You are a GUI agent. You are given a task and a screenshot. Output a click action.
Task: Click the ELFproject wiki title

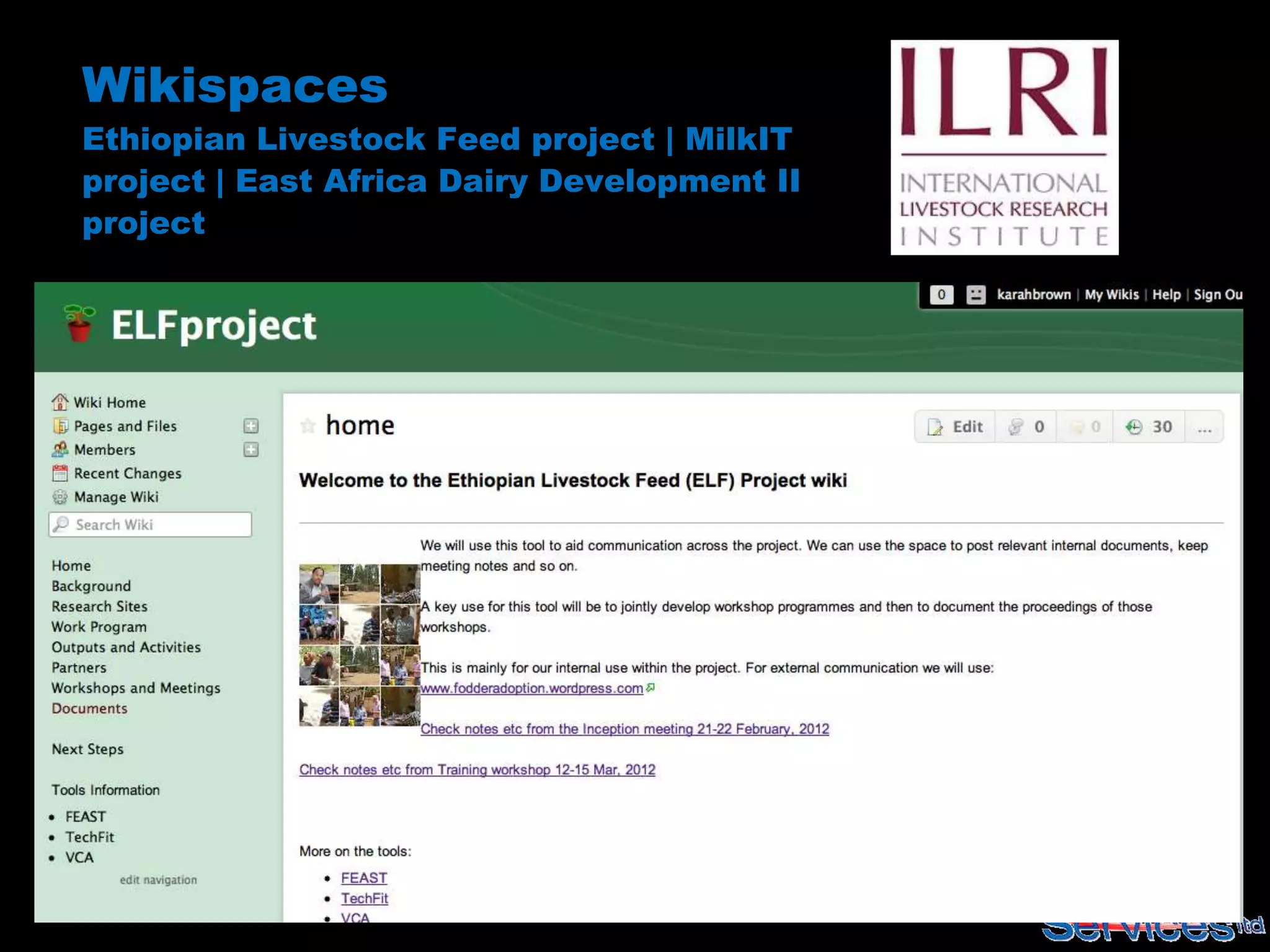pos(213,326)
